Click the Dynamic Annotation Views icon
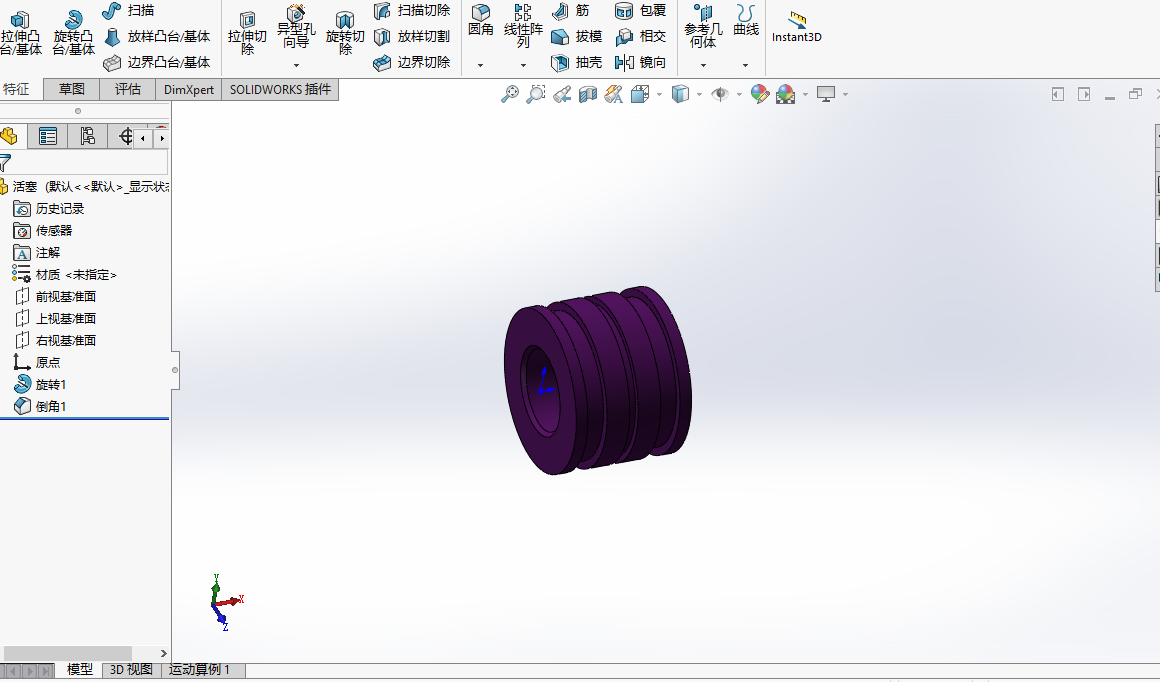 coord(613,94)
